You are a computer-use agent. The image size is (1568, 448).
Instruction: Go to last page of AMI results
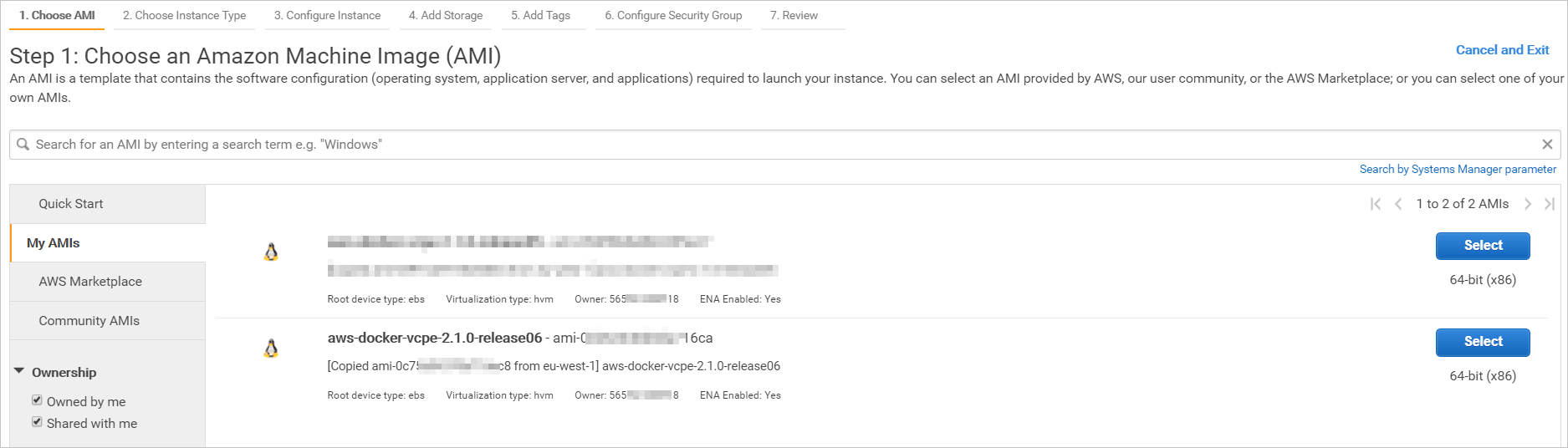point(1550,204)
